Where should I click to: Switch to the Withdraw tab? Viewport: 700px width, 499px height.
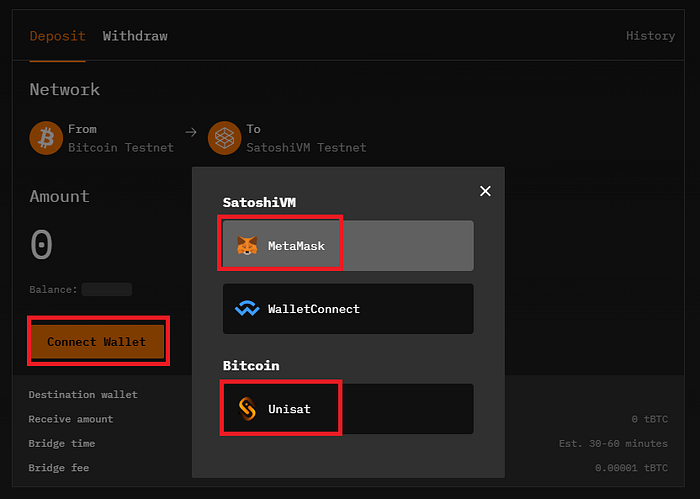(x=135, y=36)
